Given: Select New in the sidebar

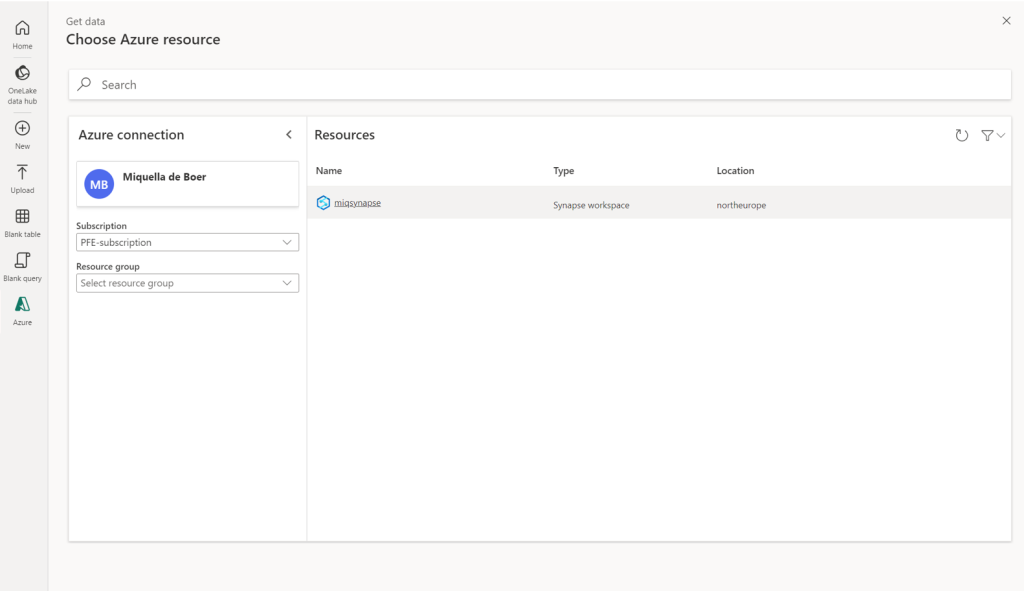Looking at the screenshot, I should tap(22, 135).
